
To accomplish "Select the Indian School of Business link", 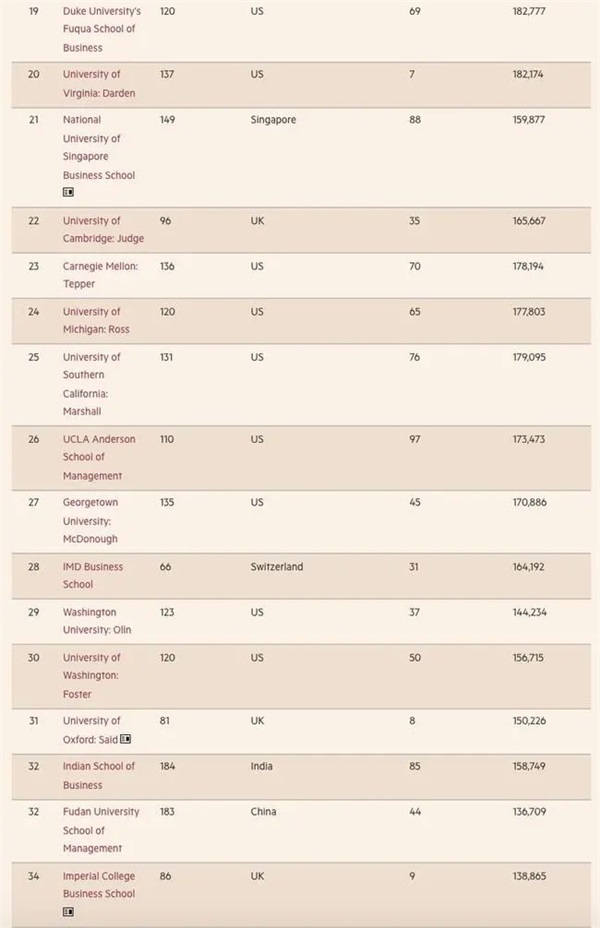I will click(98, 775).
